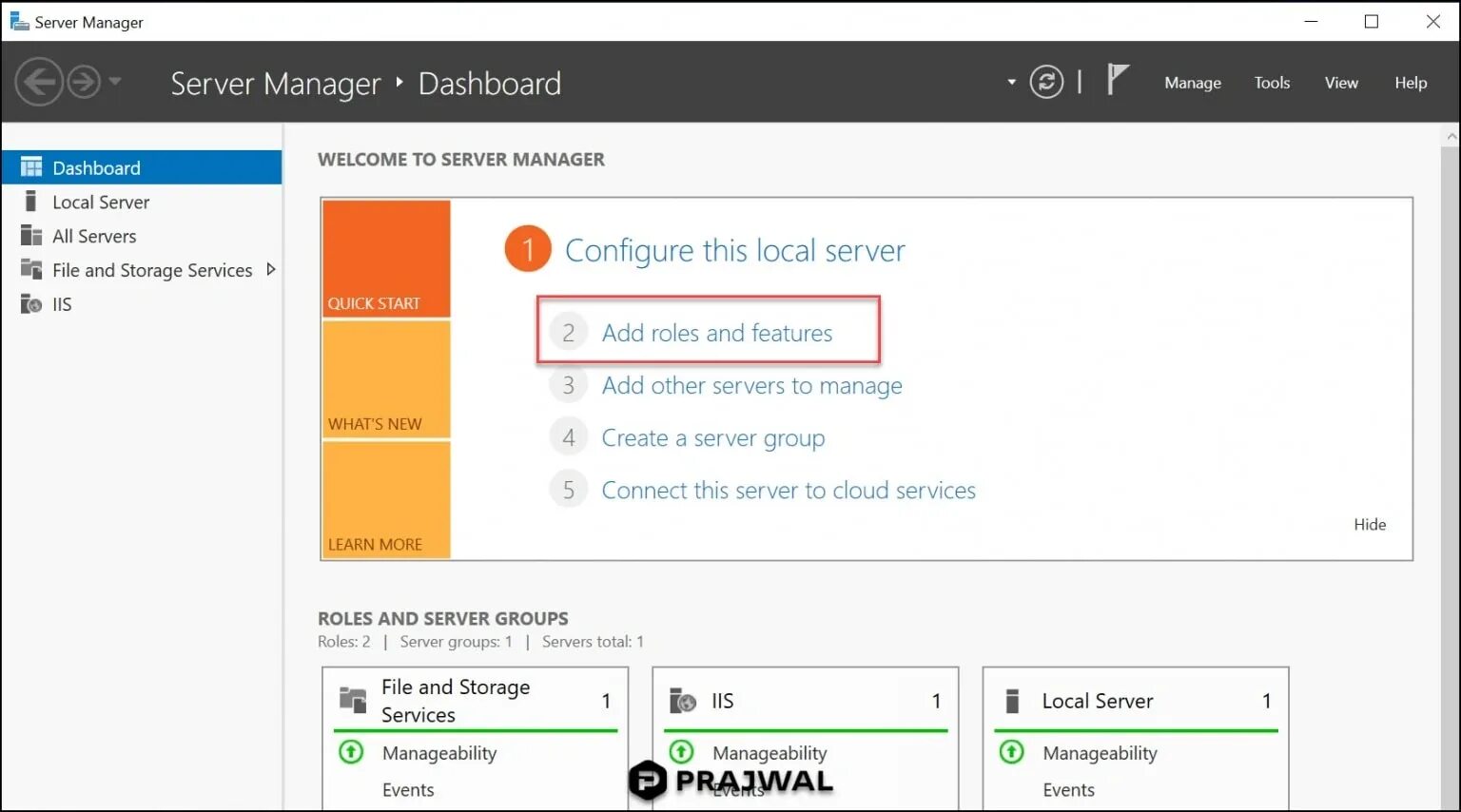The image size is (1461, 812).
Task: Select Dashboard in the sidebar
Action: (x=142, y=167)
